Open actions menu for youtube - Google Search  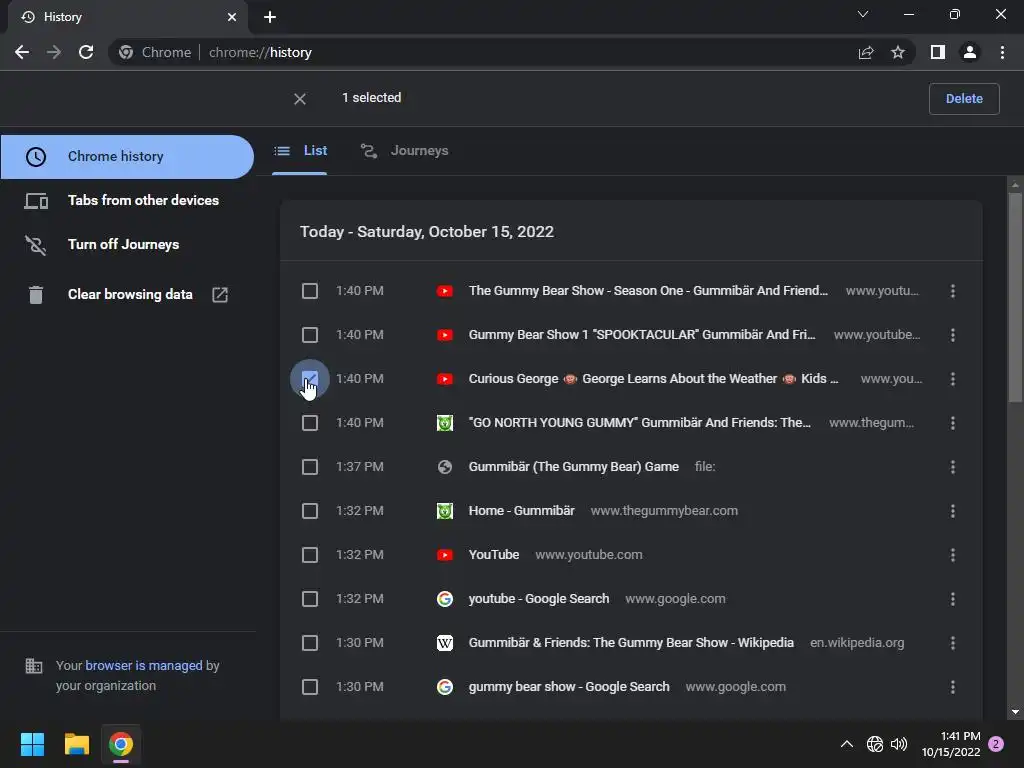click(x=953, y=599)
